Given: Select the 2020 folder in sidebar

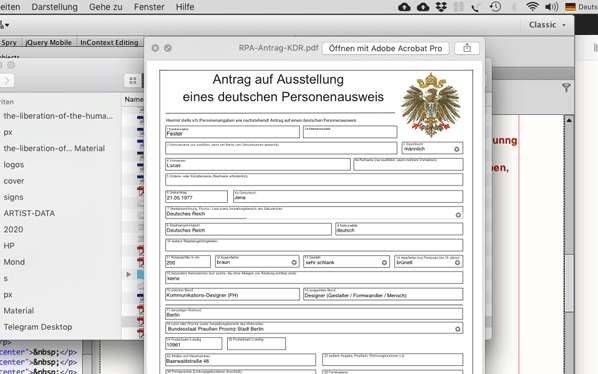Looking at the screenshot, I should point(13,230).
